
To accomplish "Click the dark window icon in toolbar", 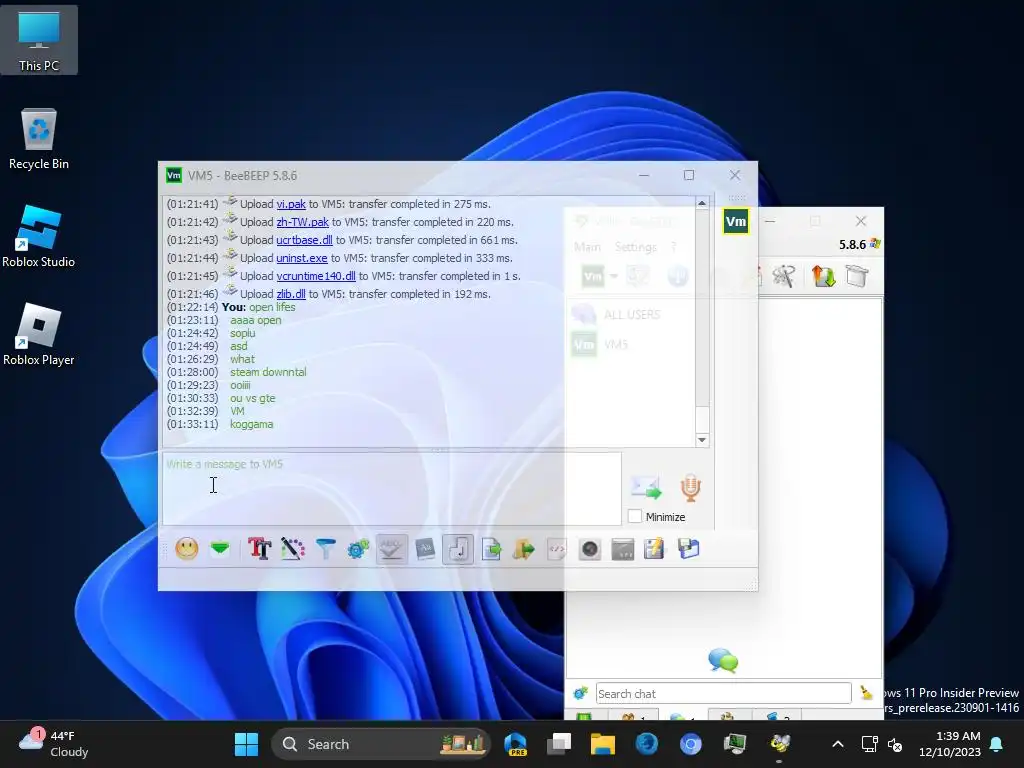I will tap(622, 549).
